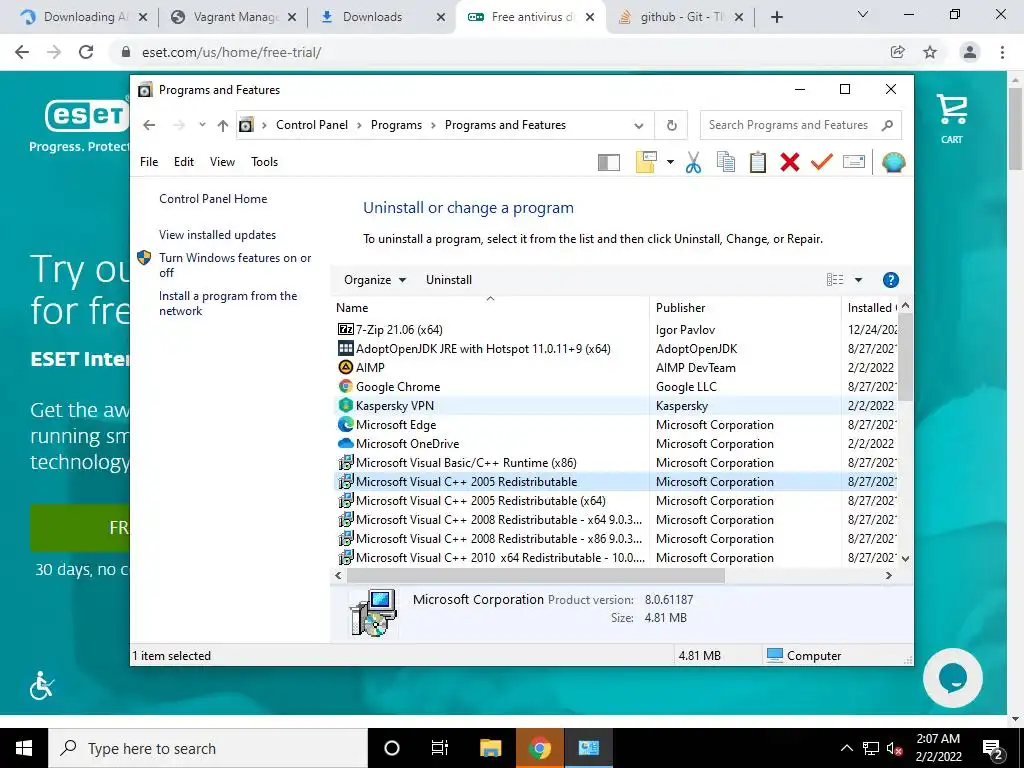Open the recent locations dropdown arrow

tap(202, 125)
